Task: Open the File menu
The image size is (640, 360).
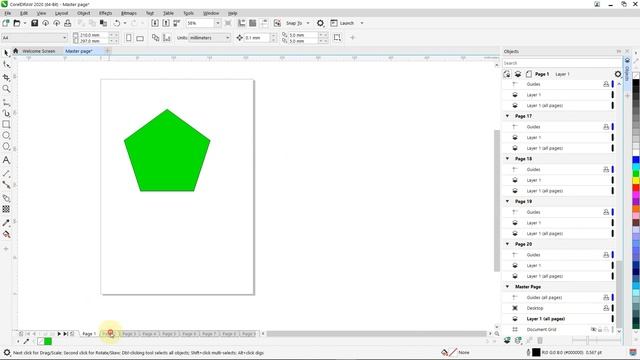Action: click(x=8, y=13)
